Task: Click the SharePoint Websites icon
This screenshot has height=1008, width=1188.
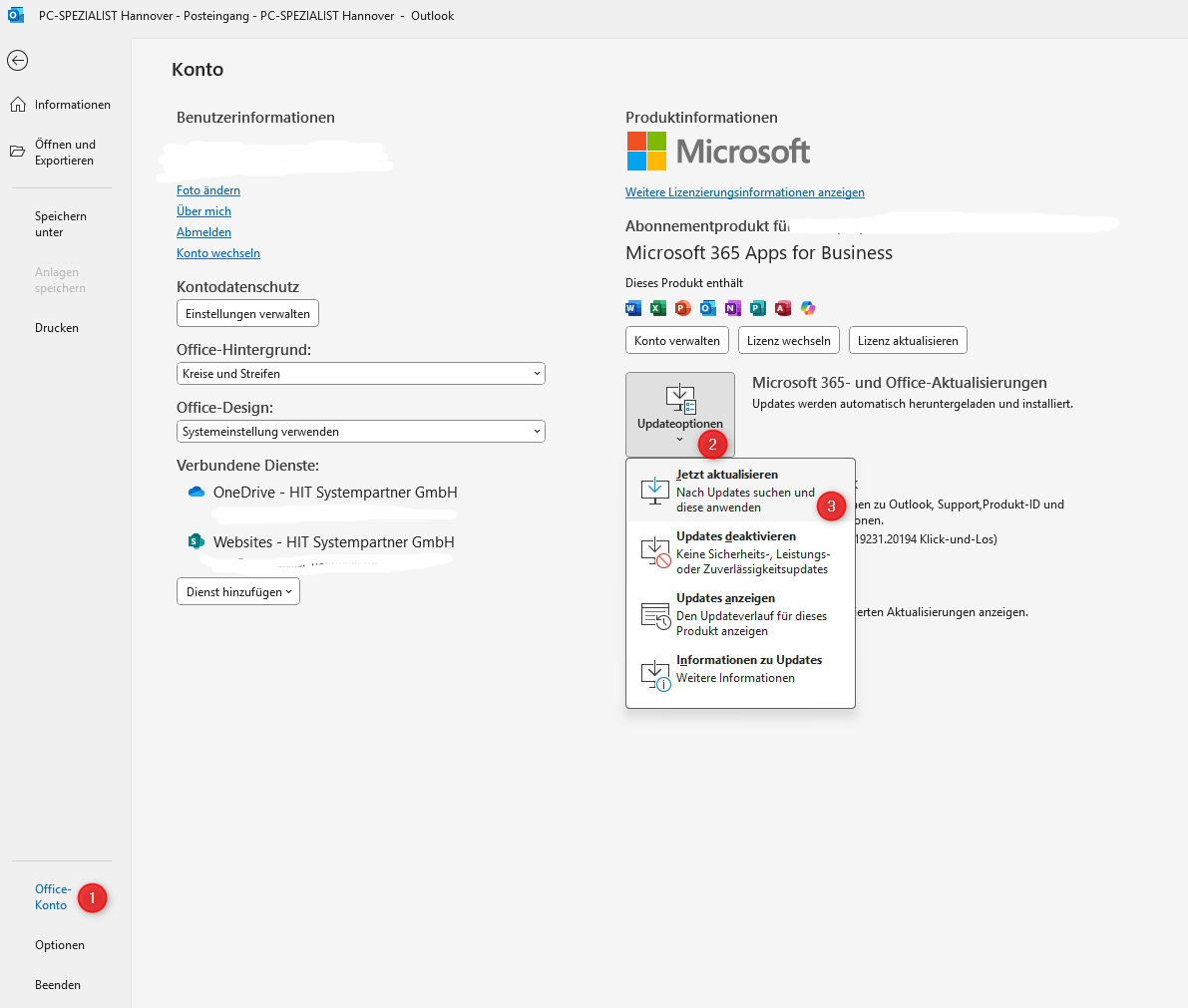Action: coord(197,541)
